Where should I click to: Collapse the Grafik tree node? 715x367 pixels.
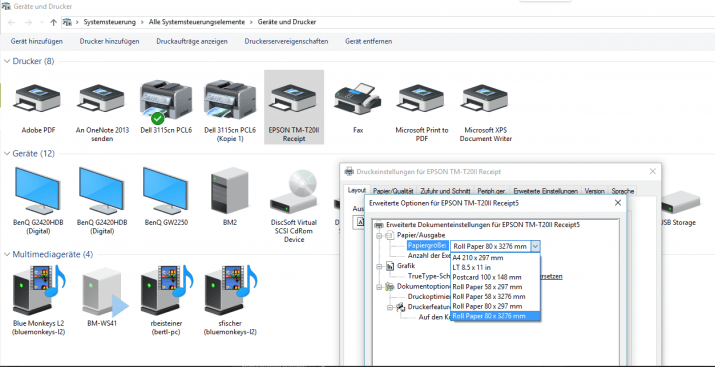[x=379, y=266]
